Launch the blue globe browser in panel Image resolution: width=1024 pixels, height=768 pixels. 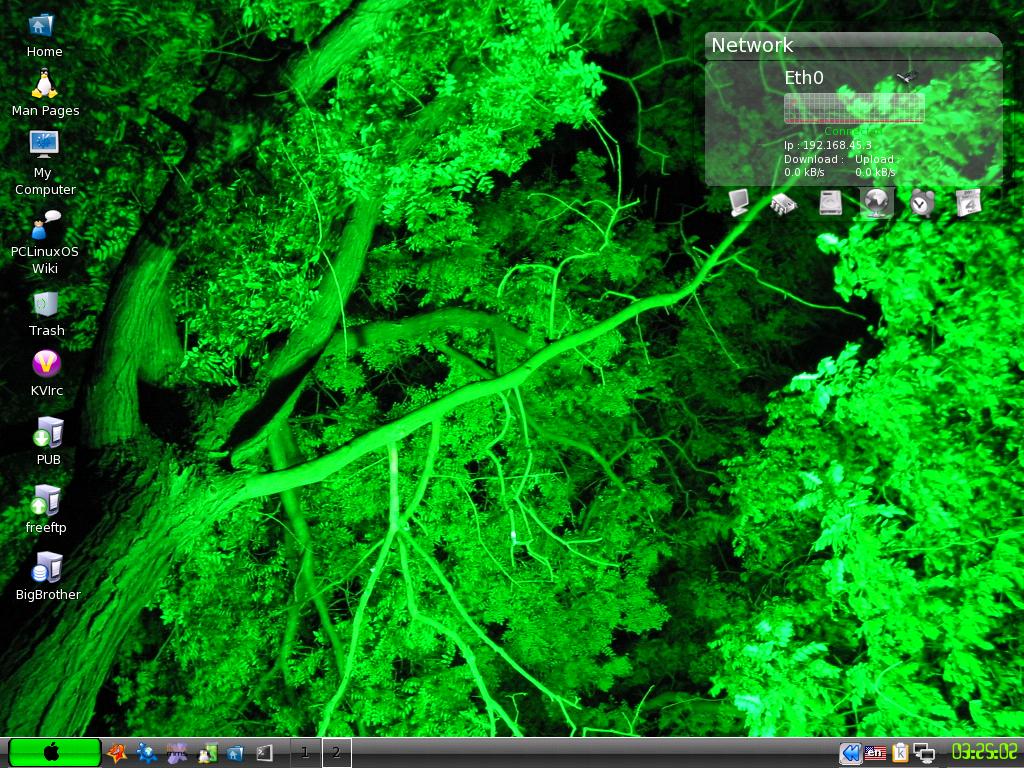click(x=147, y=753)
